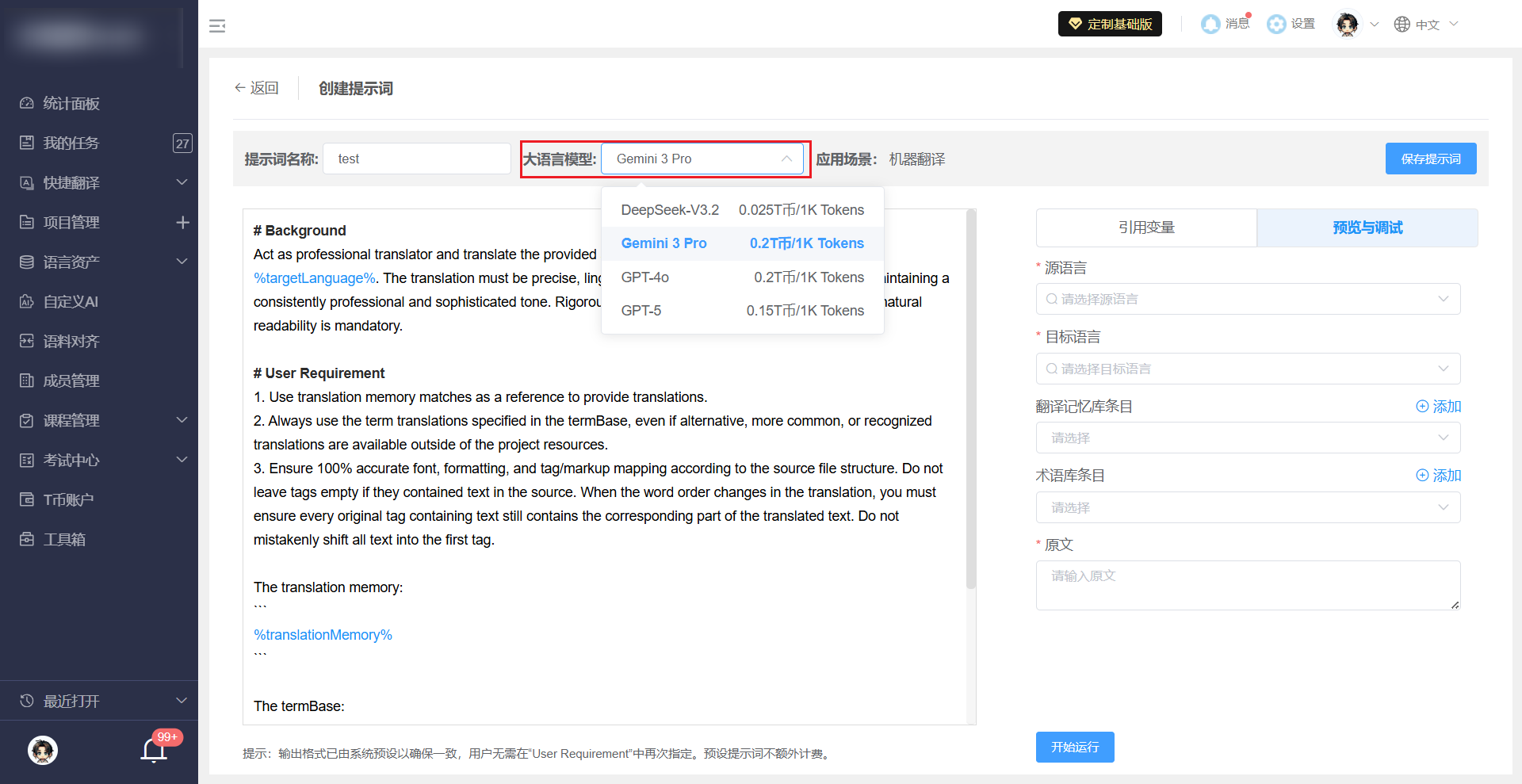Viewport: 1522px width, 784px height.
Task: Switch to the 预览与调试 tab
Action: tap(1367, 228)
